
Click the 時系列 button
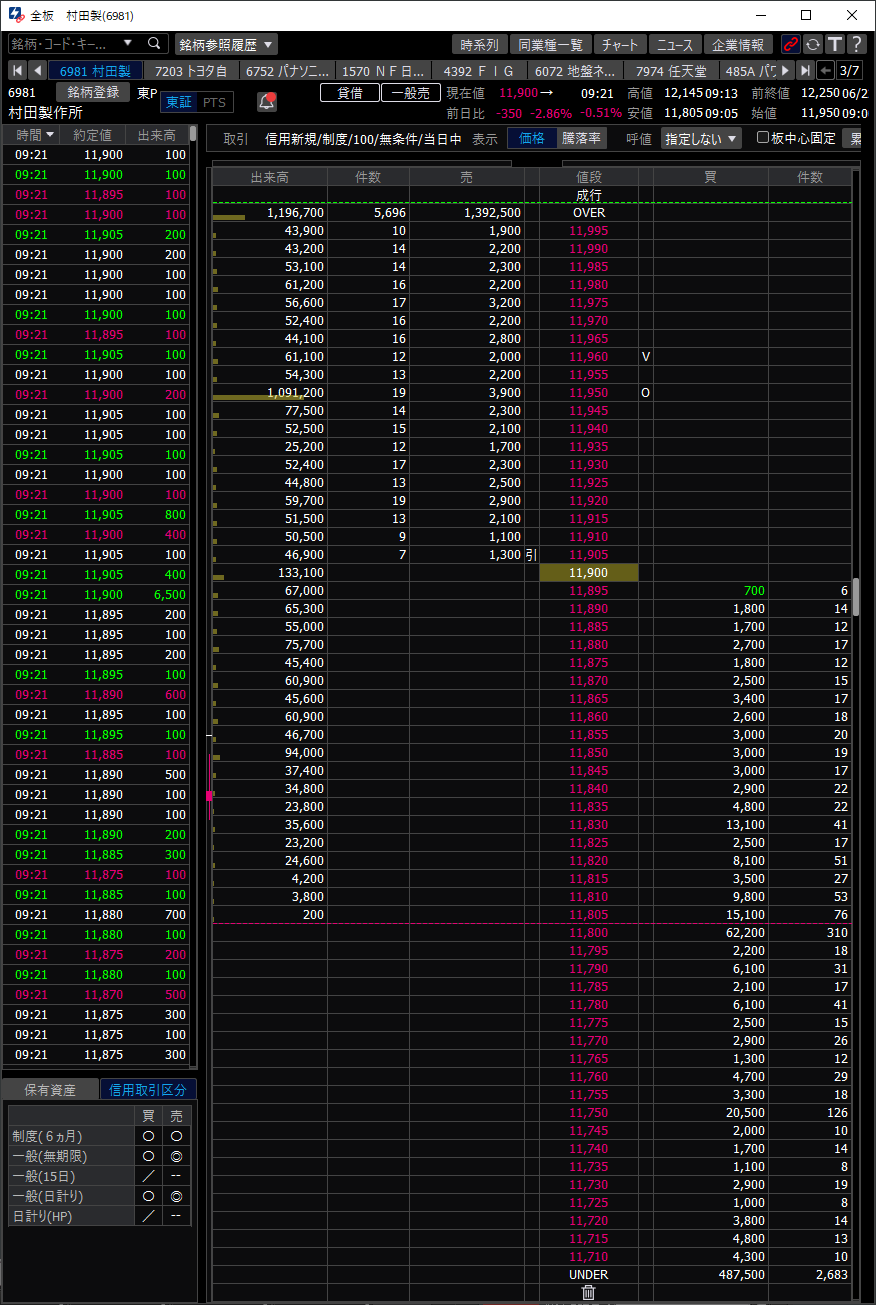[x=480, y=44]
